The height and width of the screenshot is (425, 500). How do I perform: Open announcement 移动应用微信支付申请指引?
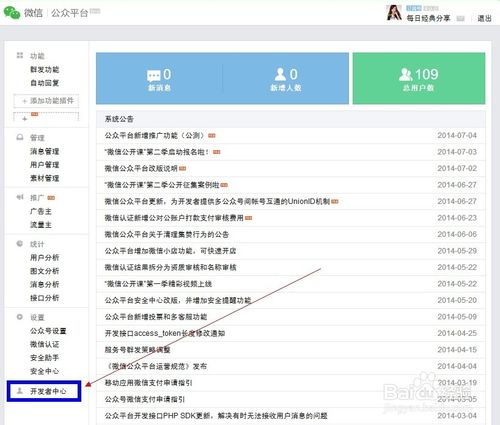pyautogui.click(x=148, y=383)
